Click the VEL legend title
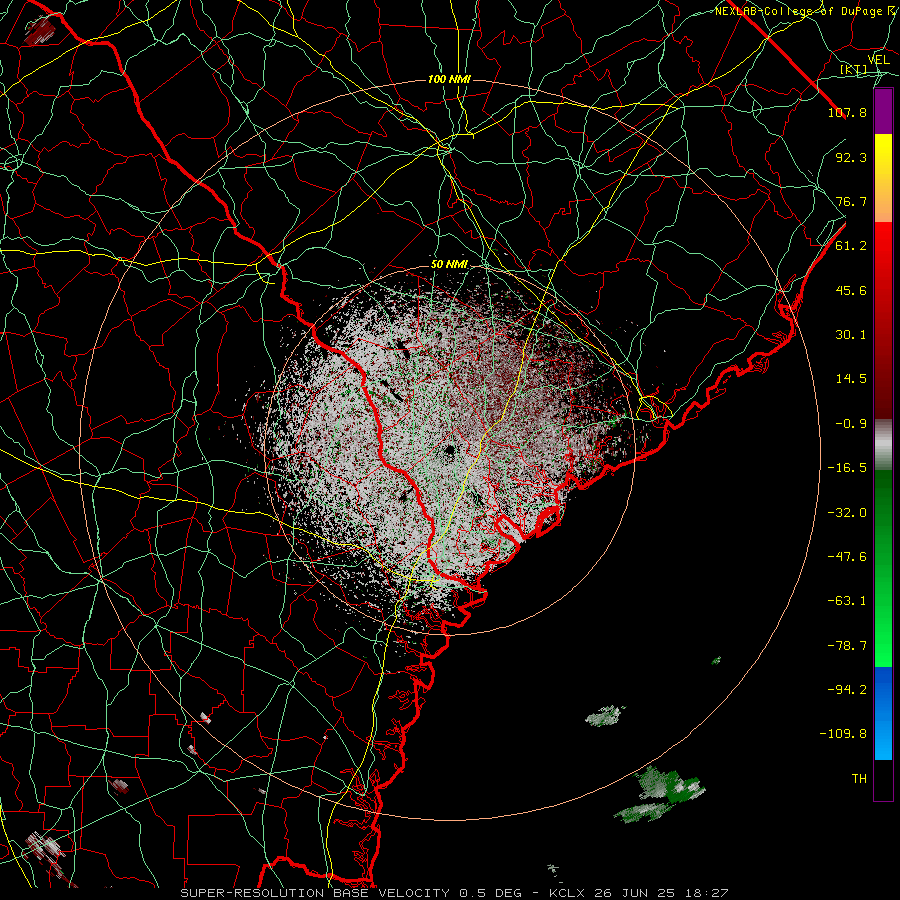 coord(878,60)
